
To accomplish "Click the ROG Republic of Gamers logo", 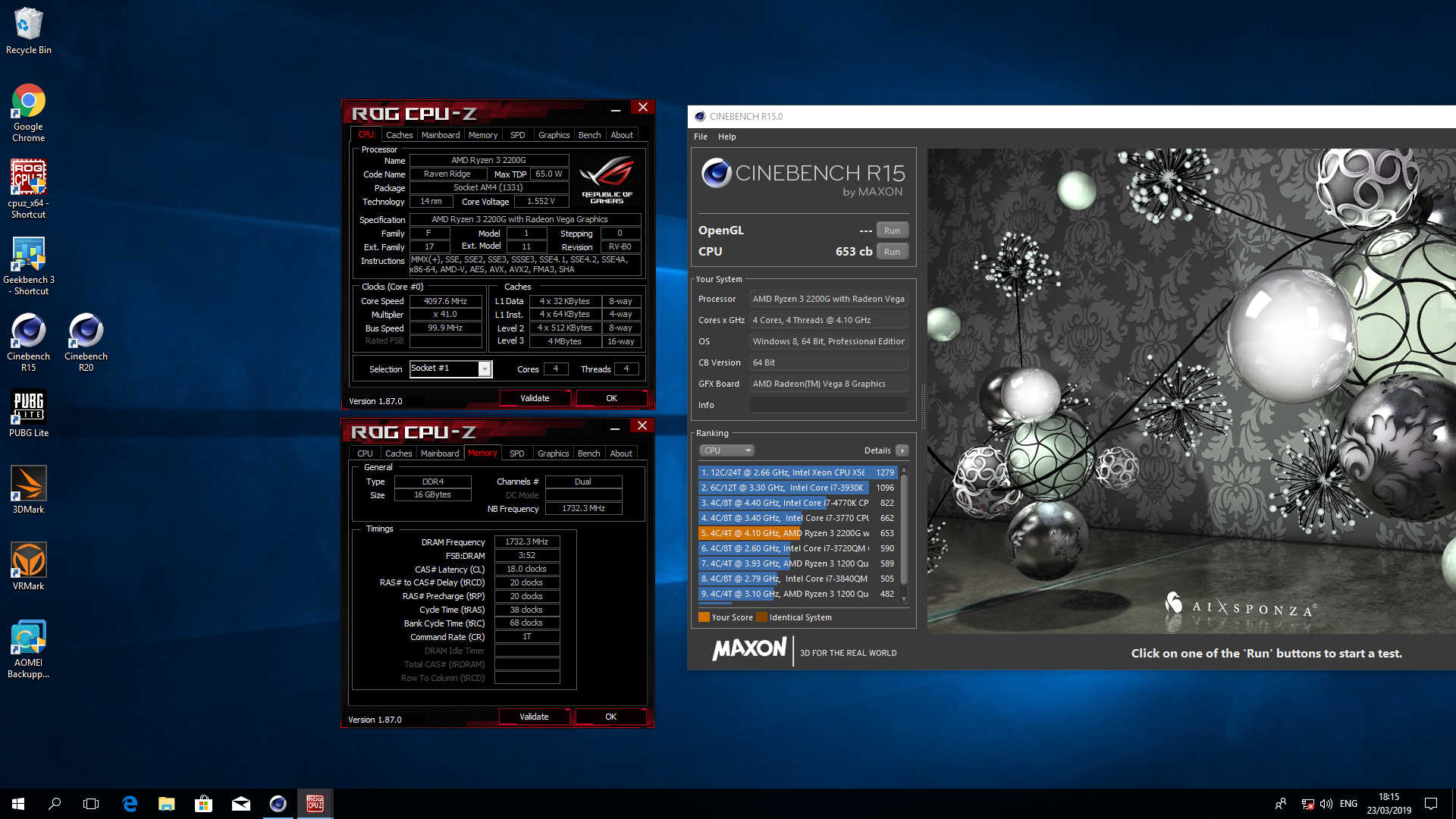I will pos(607,180).
